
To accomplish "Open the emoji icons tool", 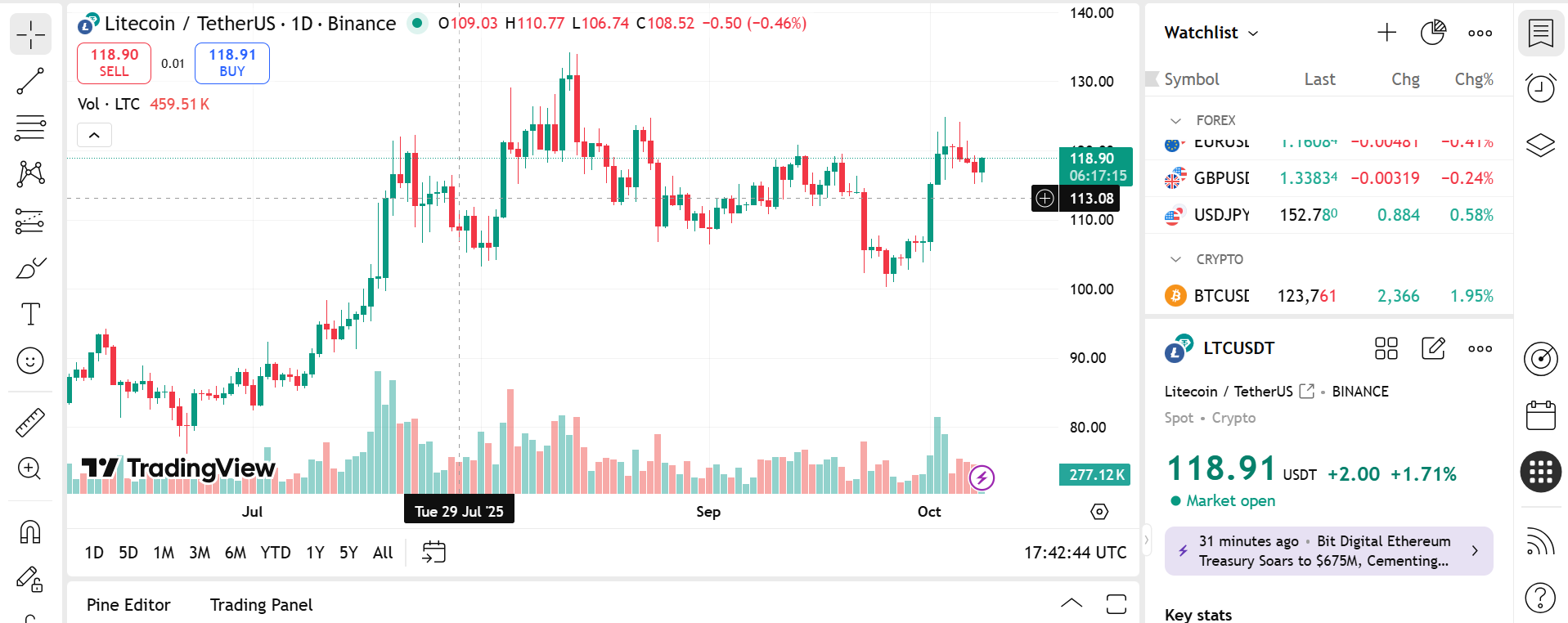I will pos(30,361).
